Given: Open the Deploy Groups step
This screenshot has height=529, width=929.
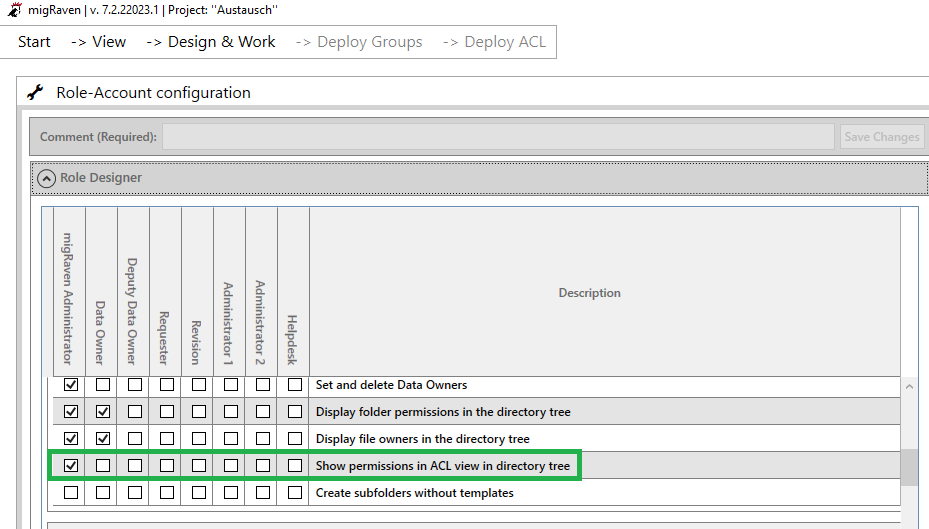Looking at the screenshot, I should [359, 42].
